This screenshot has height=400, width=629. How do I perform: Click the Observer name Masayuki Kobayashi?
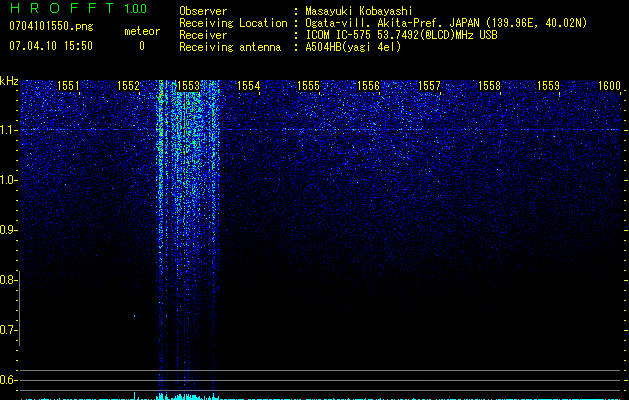359,11
